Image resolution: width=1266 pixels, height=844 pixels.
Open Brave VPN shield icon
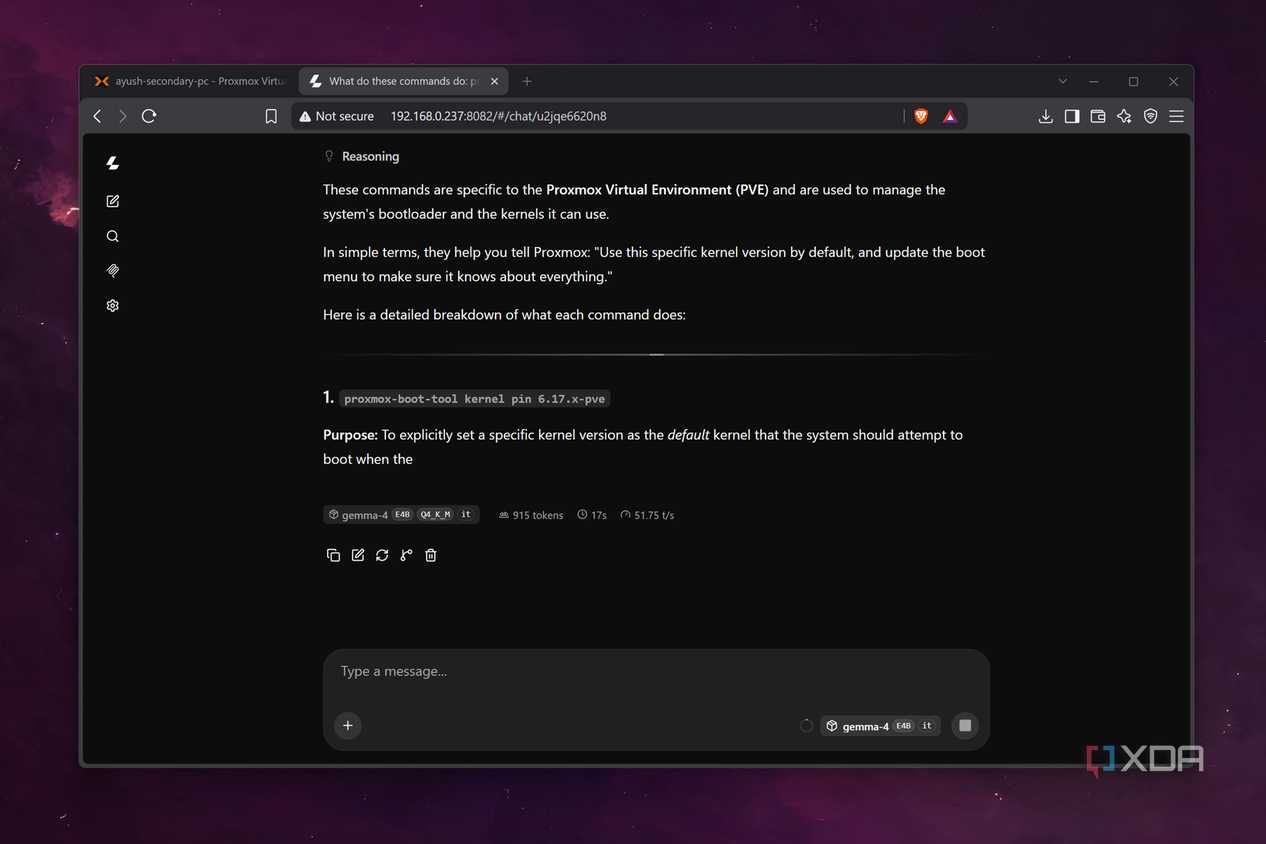pyautogui.click(x=1150, y=116)
